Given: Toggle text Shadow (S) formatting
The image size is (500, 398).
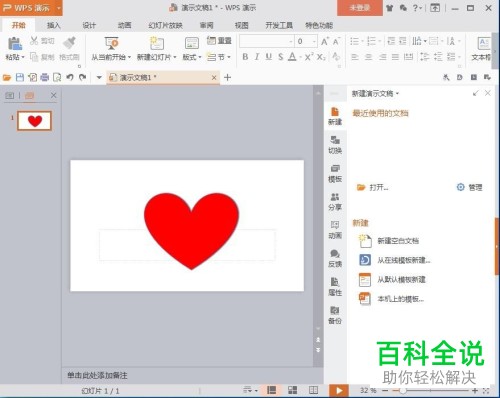Looking at the screenshot, I should click(281, 57).
